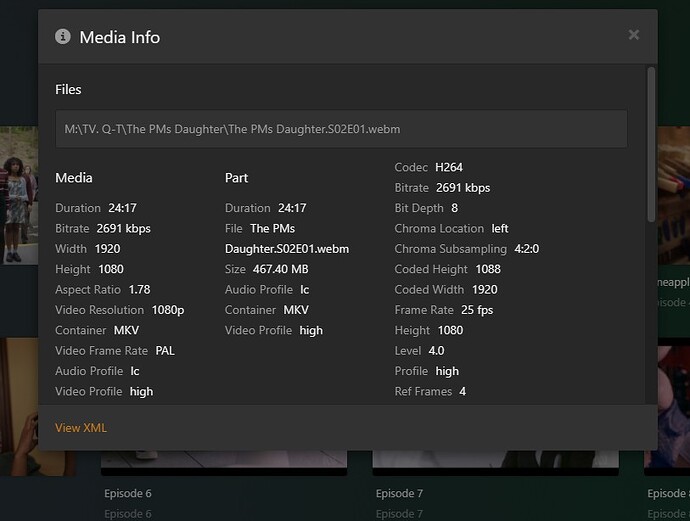Open the View XML link
The image size is (690, 521).
(x=81, y=428)
